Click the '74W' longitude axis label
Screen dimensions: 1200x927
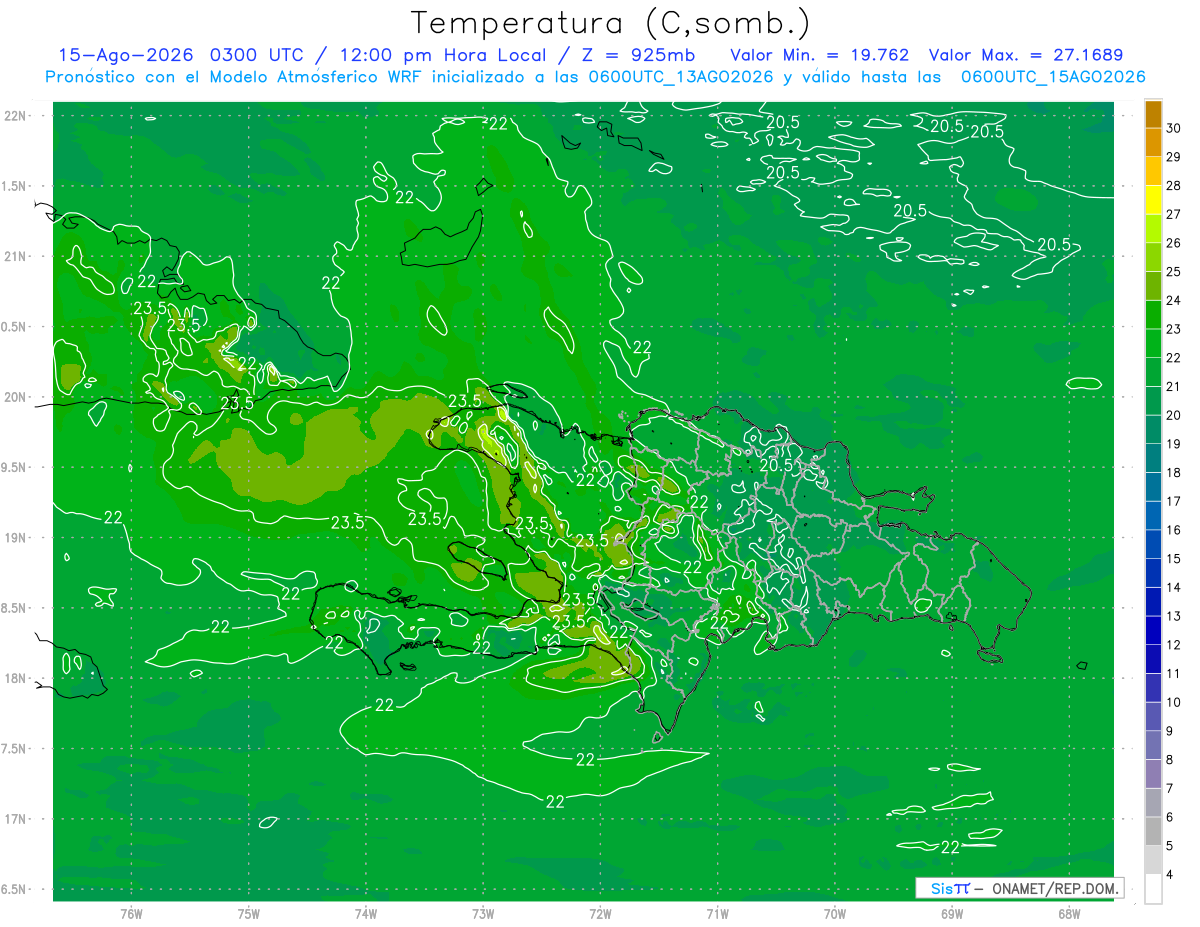tap(366, 914)
